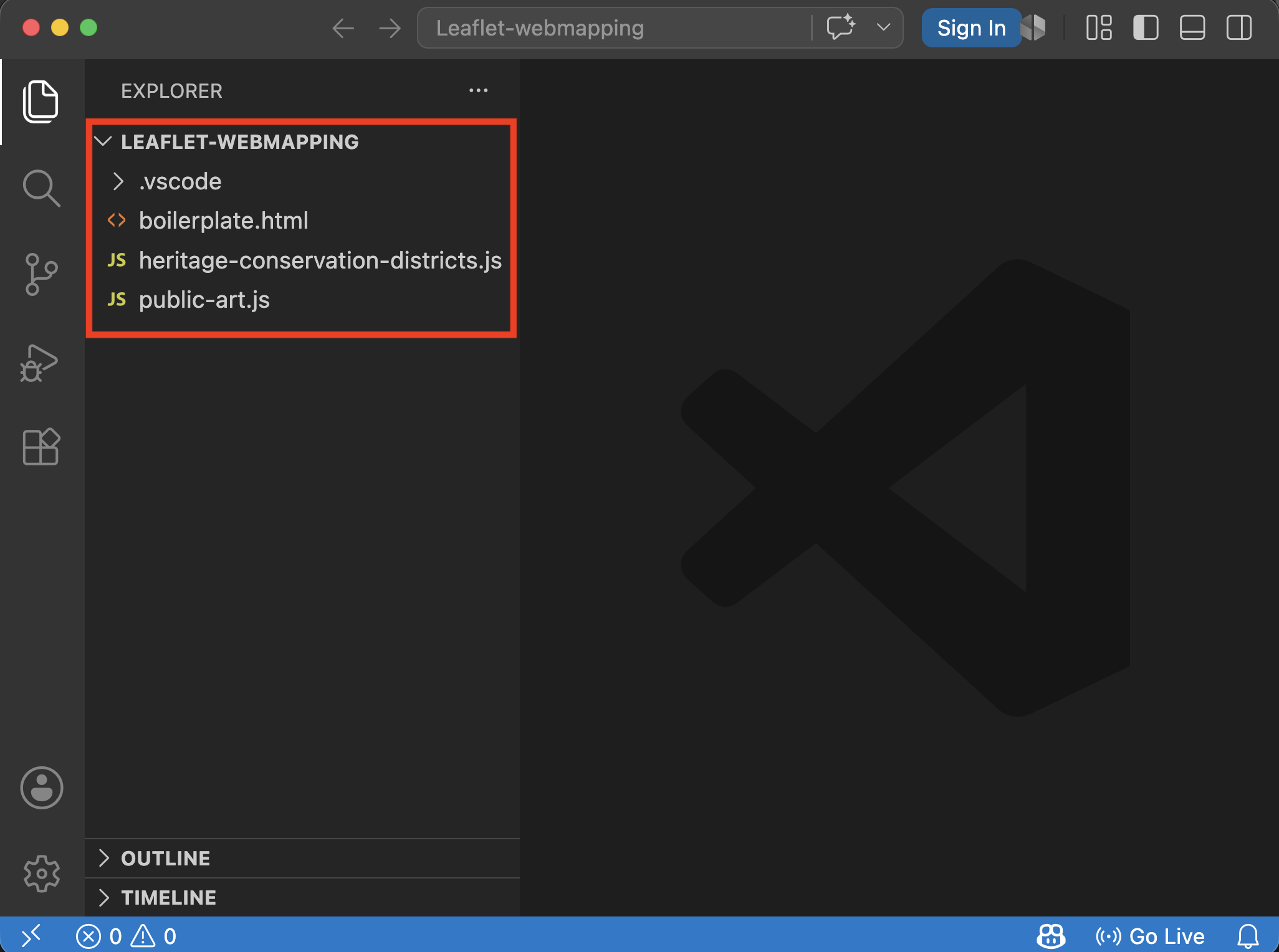Toggle the bottom panel
This screenshot has height=952, width=1279.
[1192, 28]
